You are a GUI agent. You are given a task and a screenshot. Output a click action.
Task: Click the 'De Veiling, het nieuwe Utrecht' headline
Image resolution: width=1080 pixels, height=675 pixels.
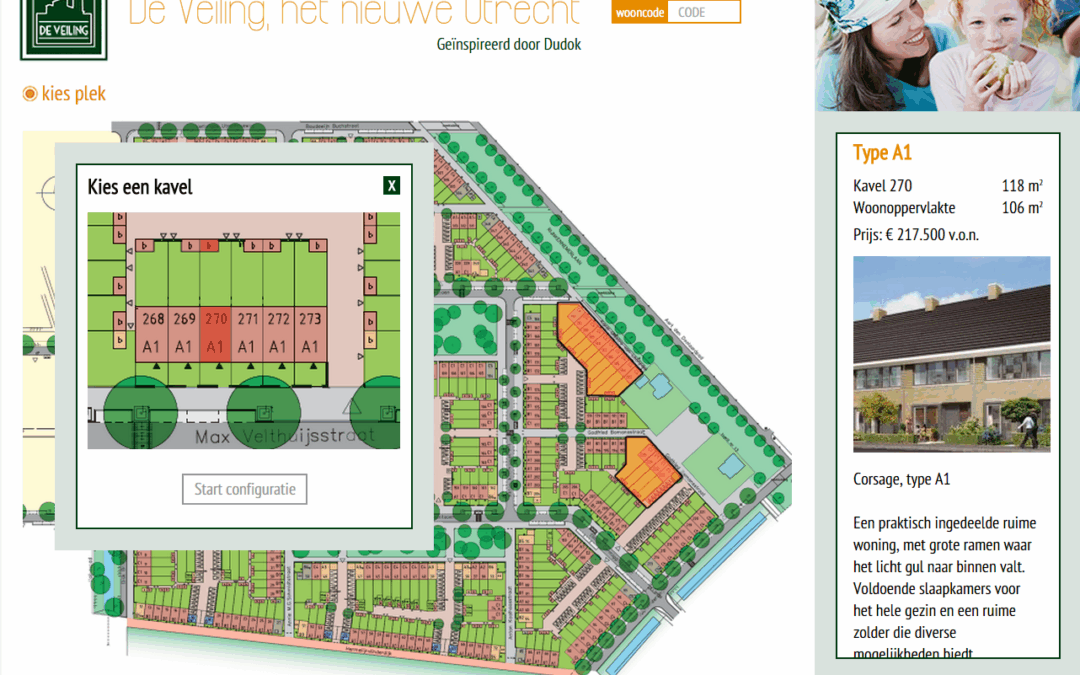click(354, 14)
